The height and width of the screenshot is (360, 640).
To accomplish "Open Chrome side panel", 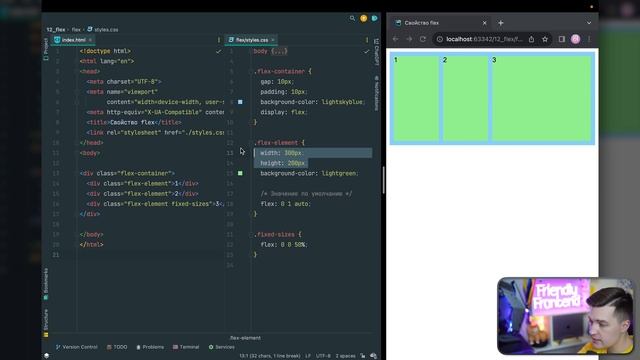I will click(562, 39).
